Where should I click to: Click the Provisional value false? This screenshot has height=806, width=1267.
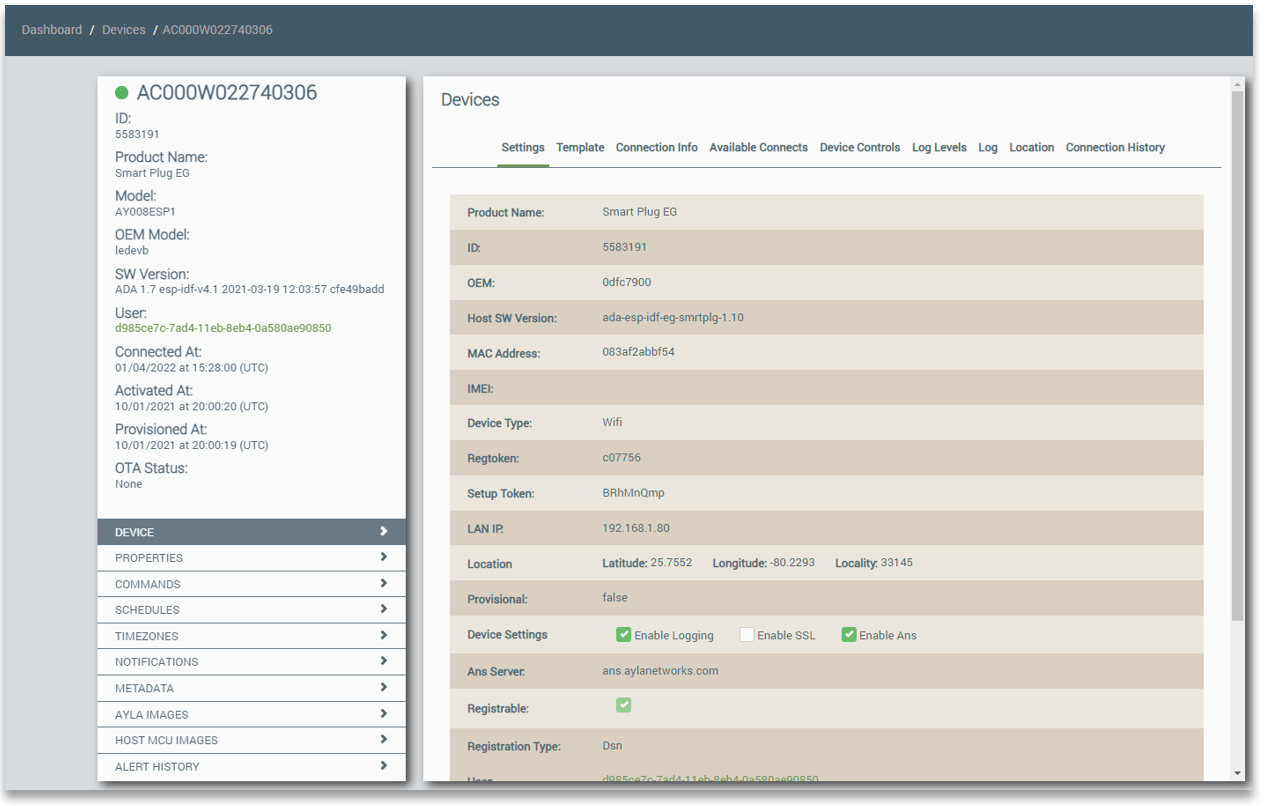[615, 598]
